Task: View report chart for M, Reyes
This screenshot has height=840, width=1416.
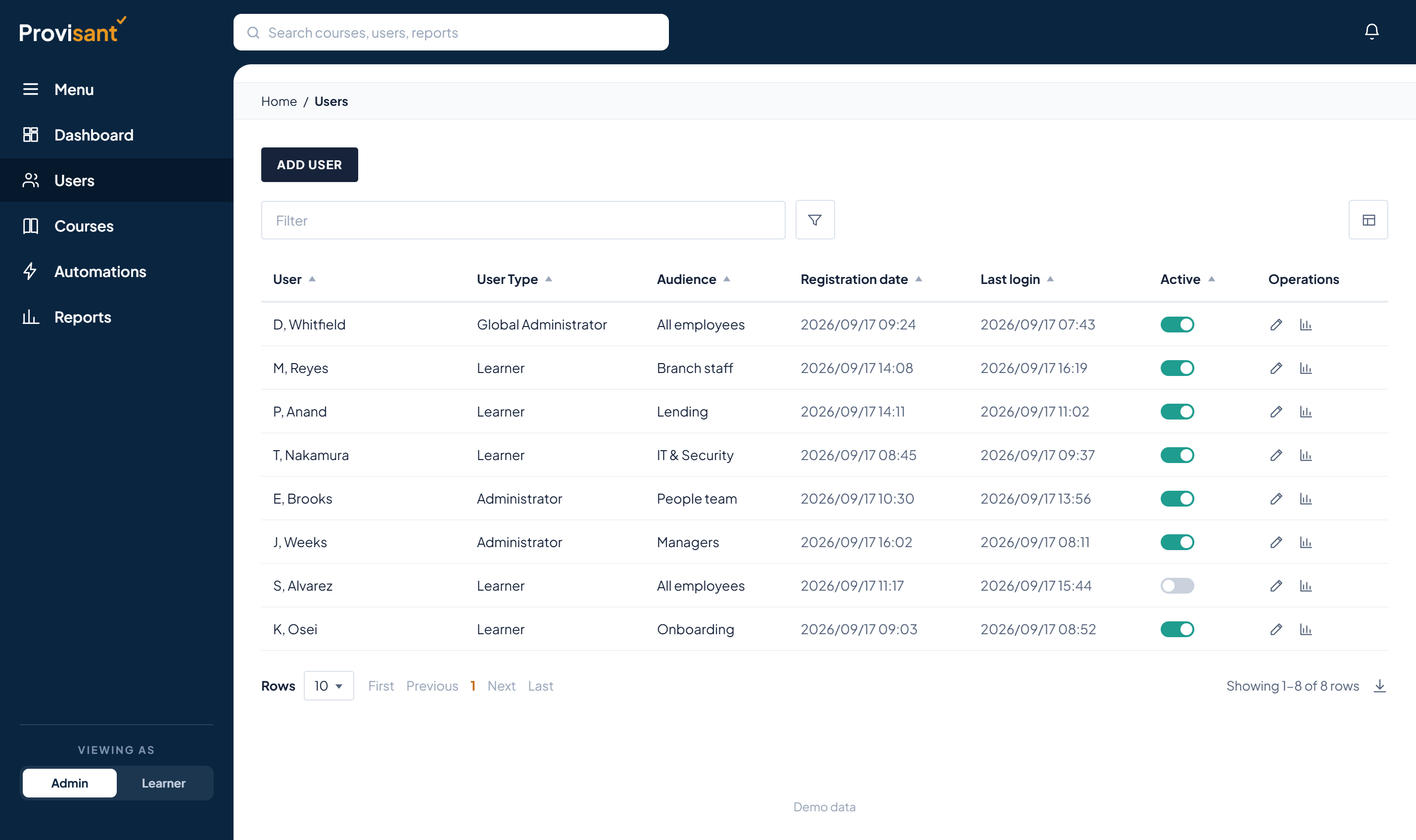Action: pos(1306,368)
